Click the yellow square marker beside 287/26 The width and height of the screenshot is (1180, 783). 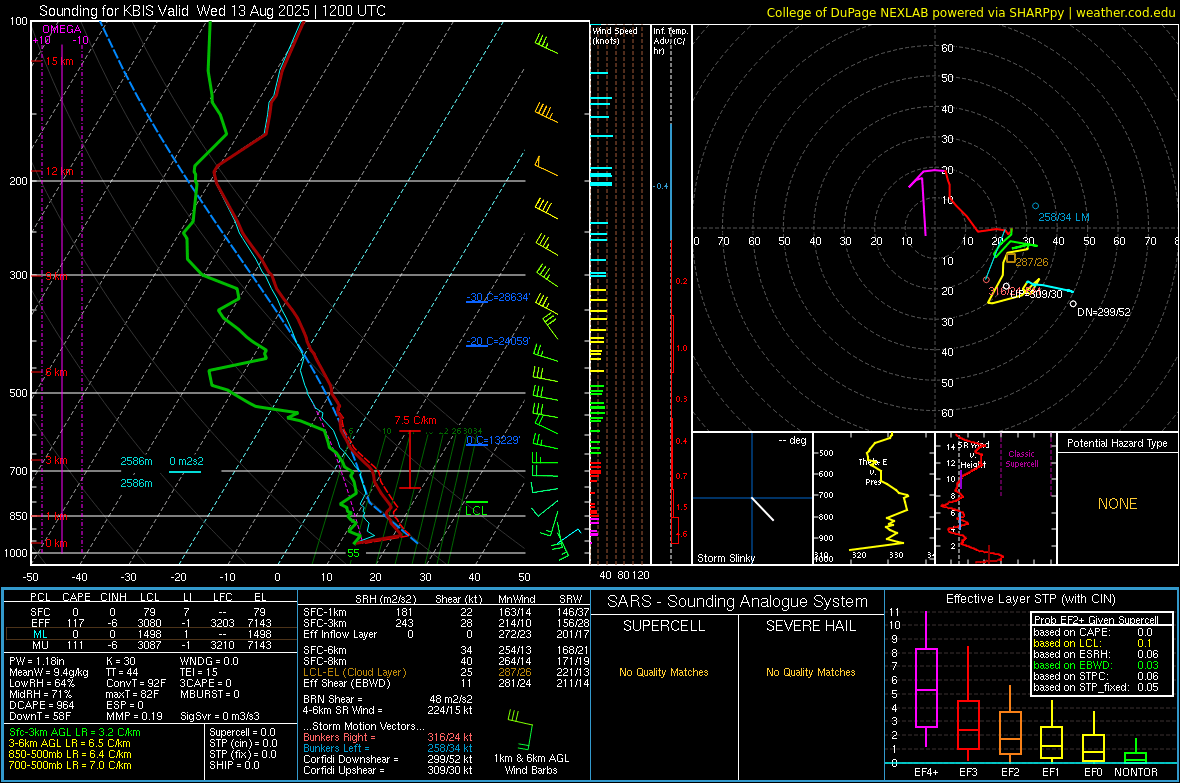(x=1011, y=257)
